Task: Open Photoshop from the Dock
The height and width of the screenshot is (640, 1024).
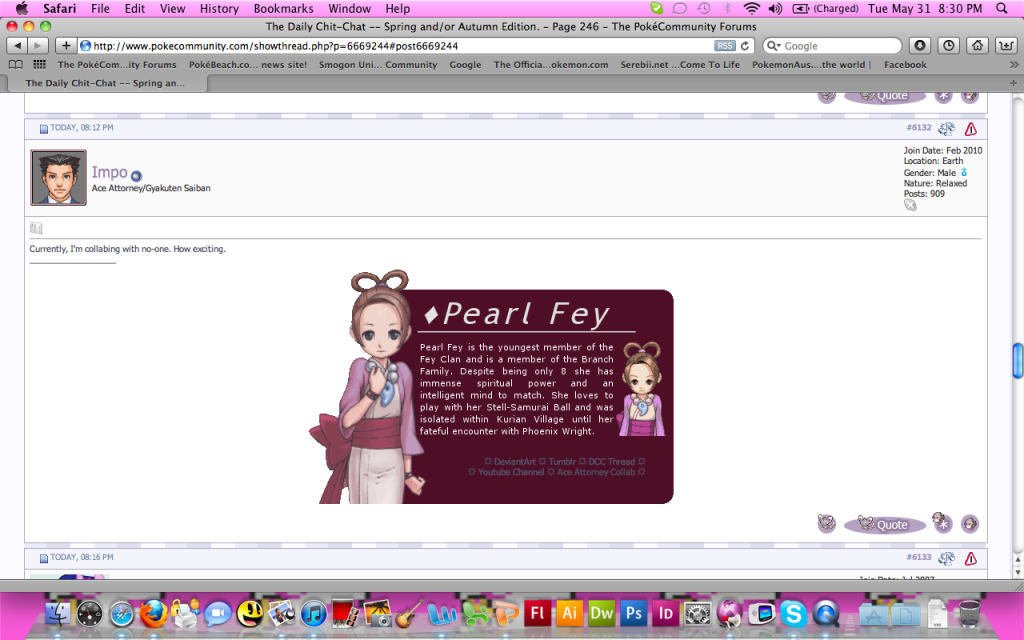Action: point(633,613)
